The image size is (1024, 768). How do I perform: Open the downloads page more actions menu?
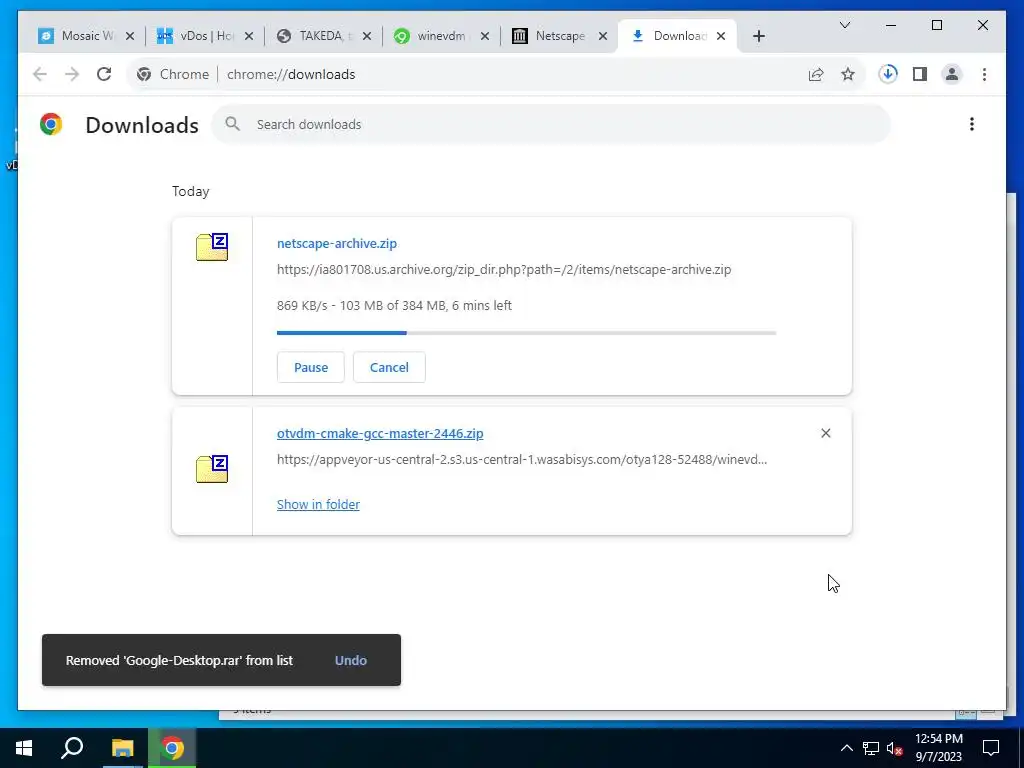[972, 124]
